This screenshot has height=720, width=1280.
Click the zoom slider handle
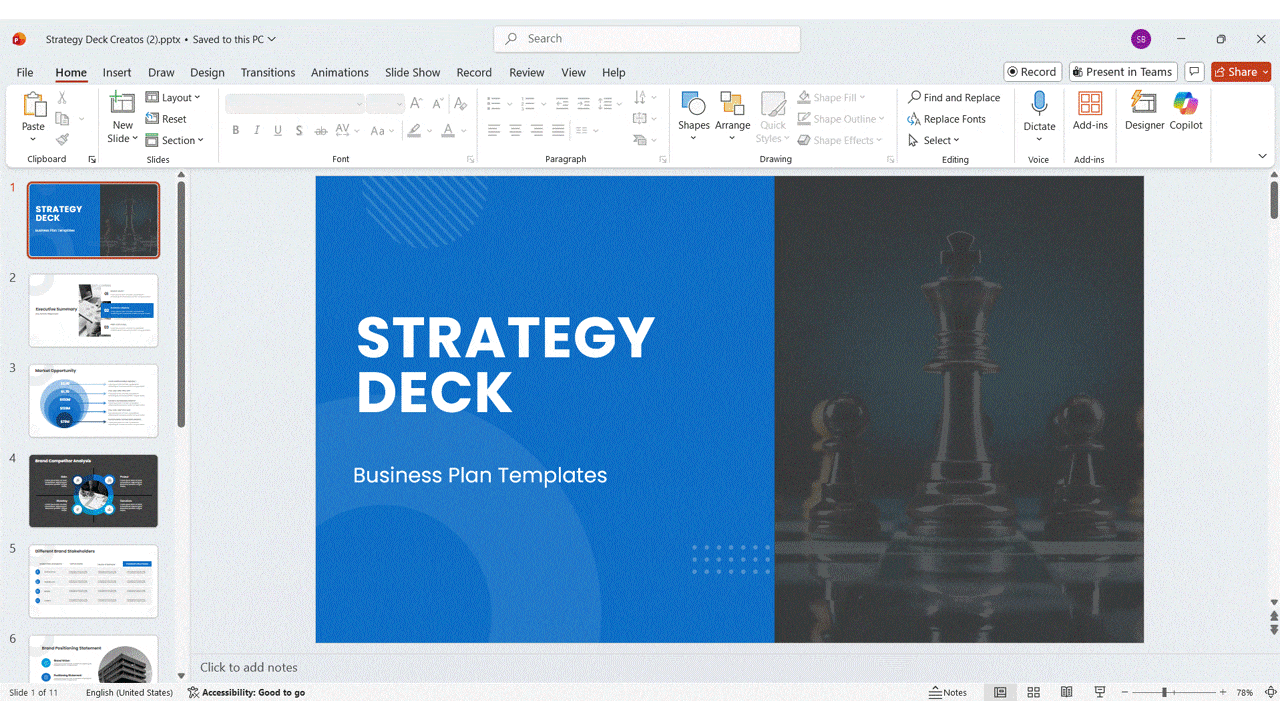point(1164,692)
